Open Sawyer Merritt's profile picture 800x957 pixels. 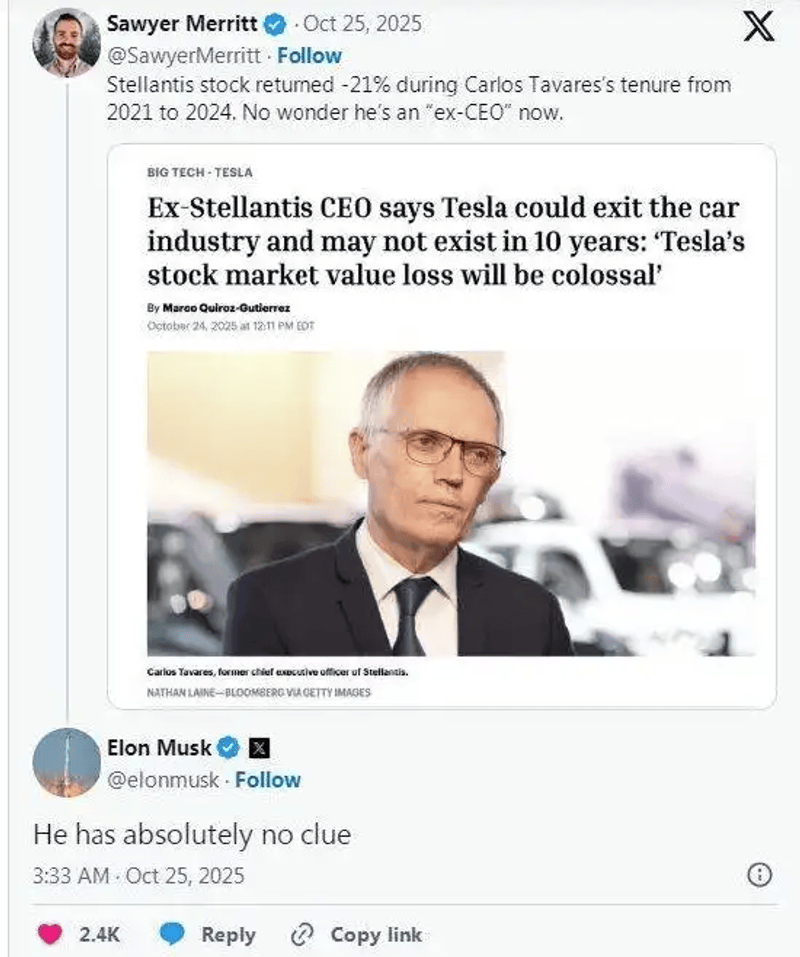(x=66, y=45)
